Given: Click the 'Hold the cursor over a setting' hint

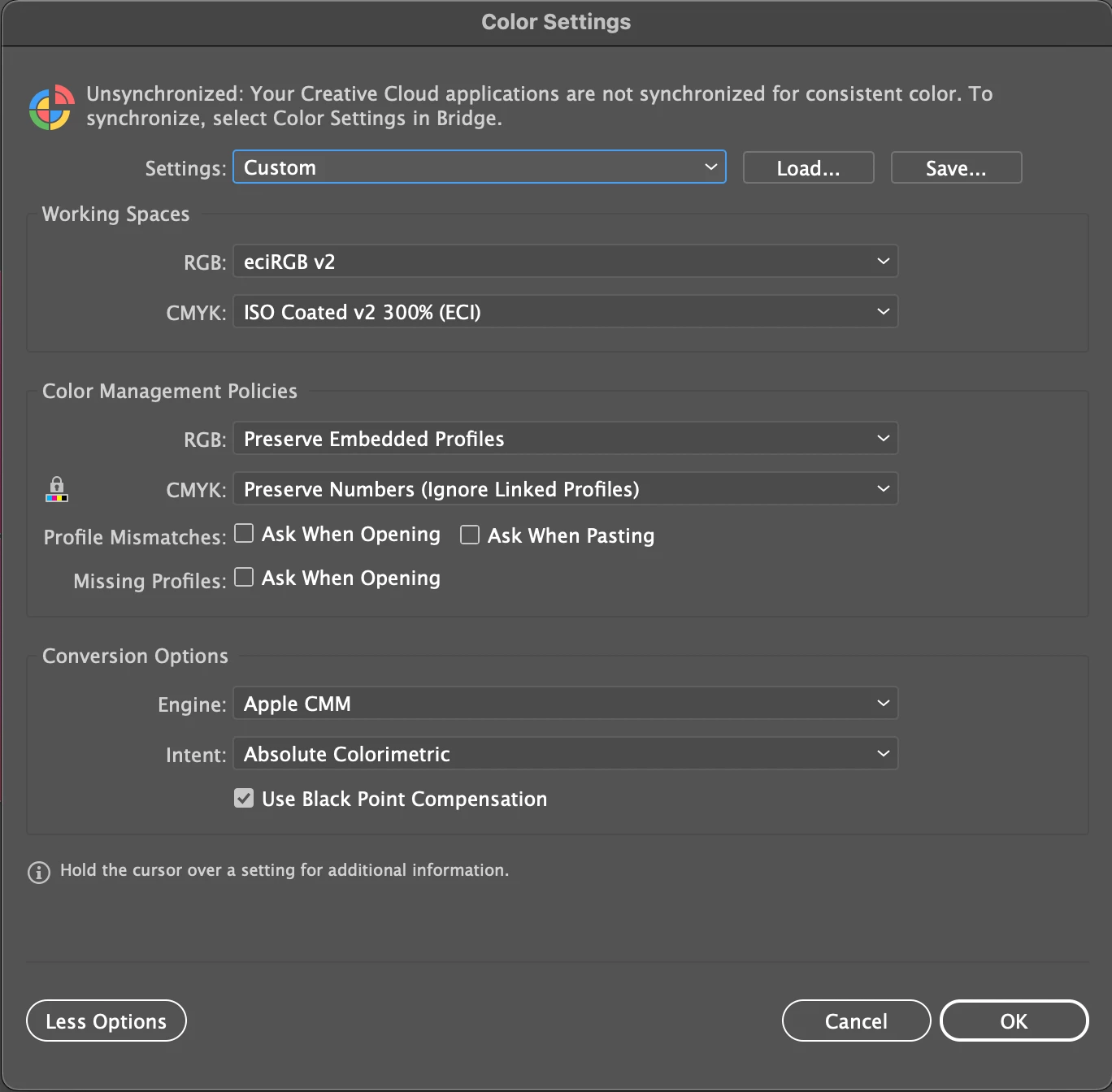Looking at the screenshot, I should 285,870.
